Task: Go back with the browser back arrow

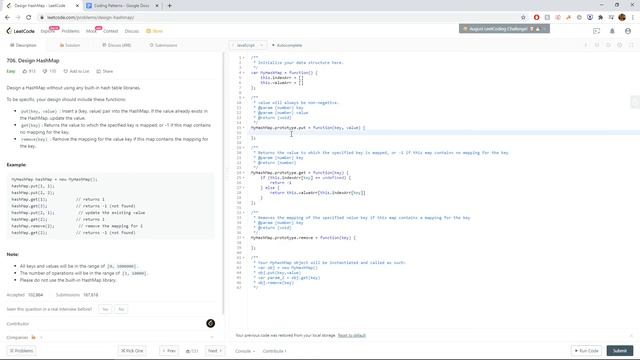Action: click(x=7, y=18)
